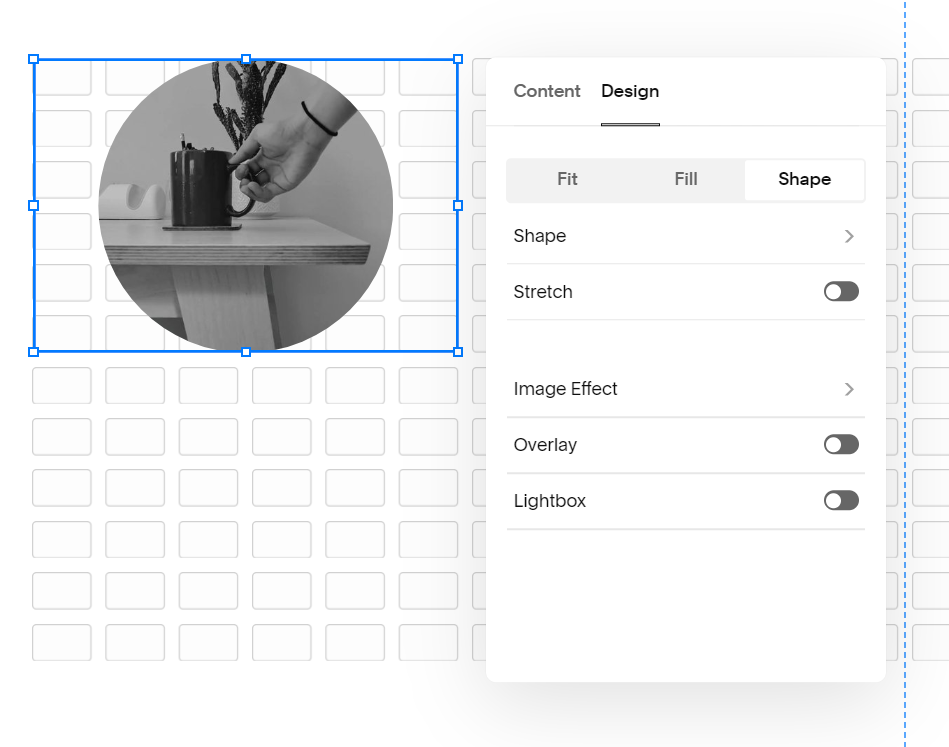Viewport: 949px width, 747px height.
Task: Enable the Overlay toggle
Action: point(841,445)
